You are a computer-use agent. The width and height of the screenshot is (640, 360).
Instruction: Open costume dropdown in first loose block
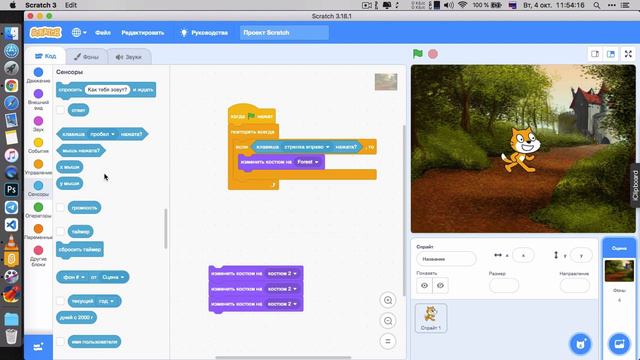[x=282, y=273]
